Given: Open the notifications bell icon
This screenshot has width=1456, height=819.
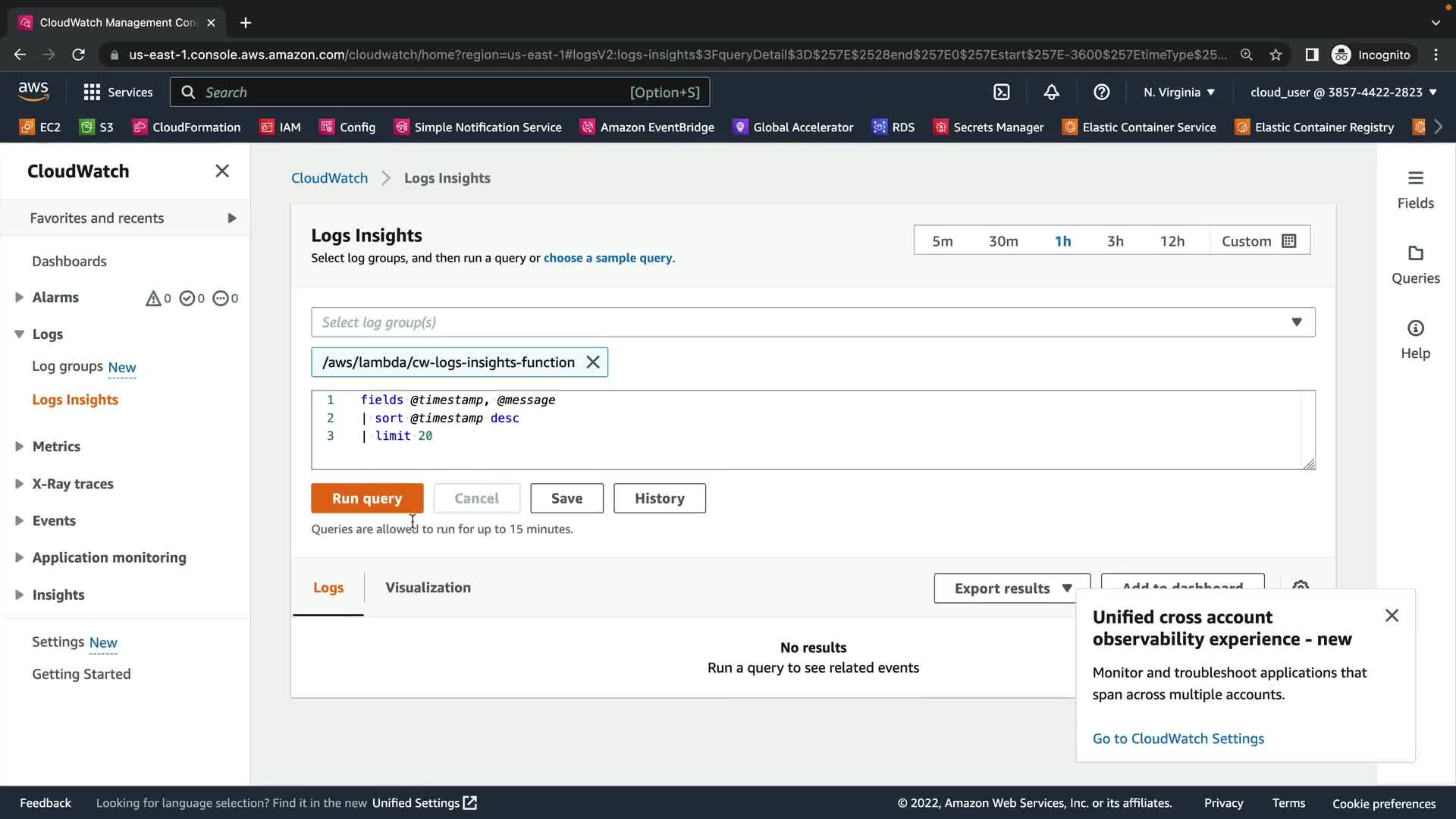Looking at the screenshot, I should tap(1051, 93).
